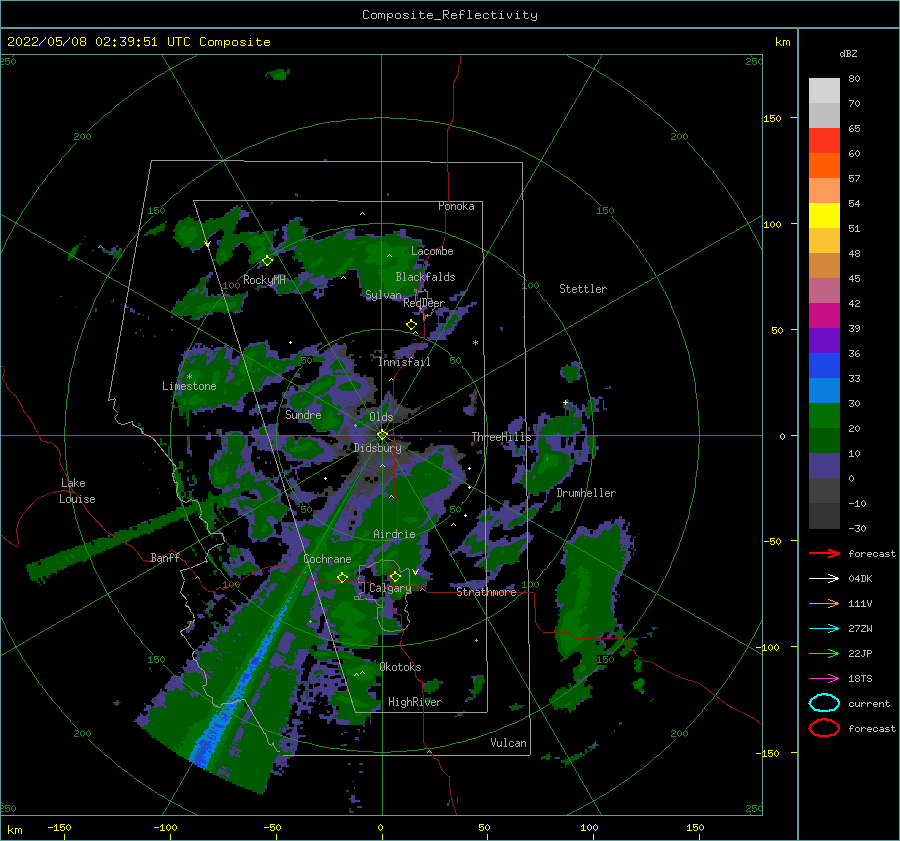Click the red forecast arrow in legend
900x841 pixels.
824,553
